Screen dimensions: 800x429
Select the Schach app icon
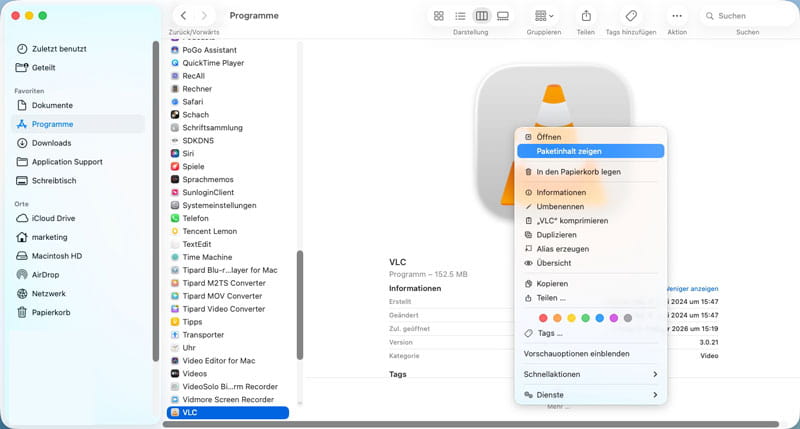click(174, 115)
